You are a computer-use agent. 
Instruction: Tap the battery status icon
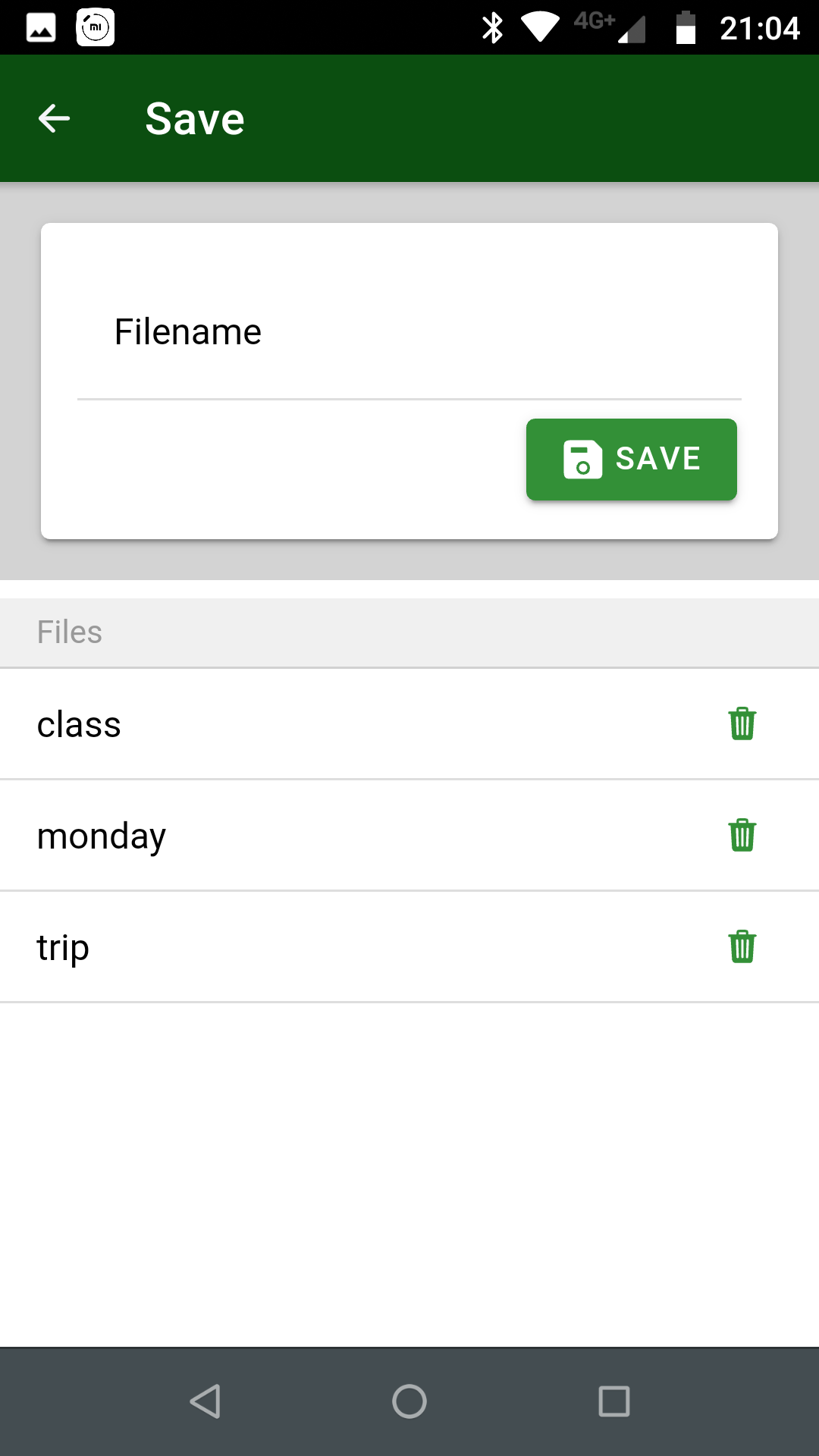686,28
